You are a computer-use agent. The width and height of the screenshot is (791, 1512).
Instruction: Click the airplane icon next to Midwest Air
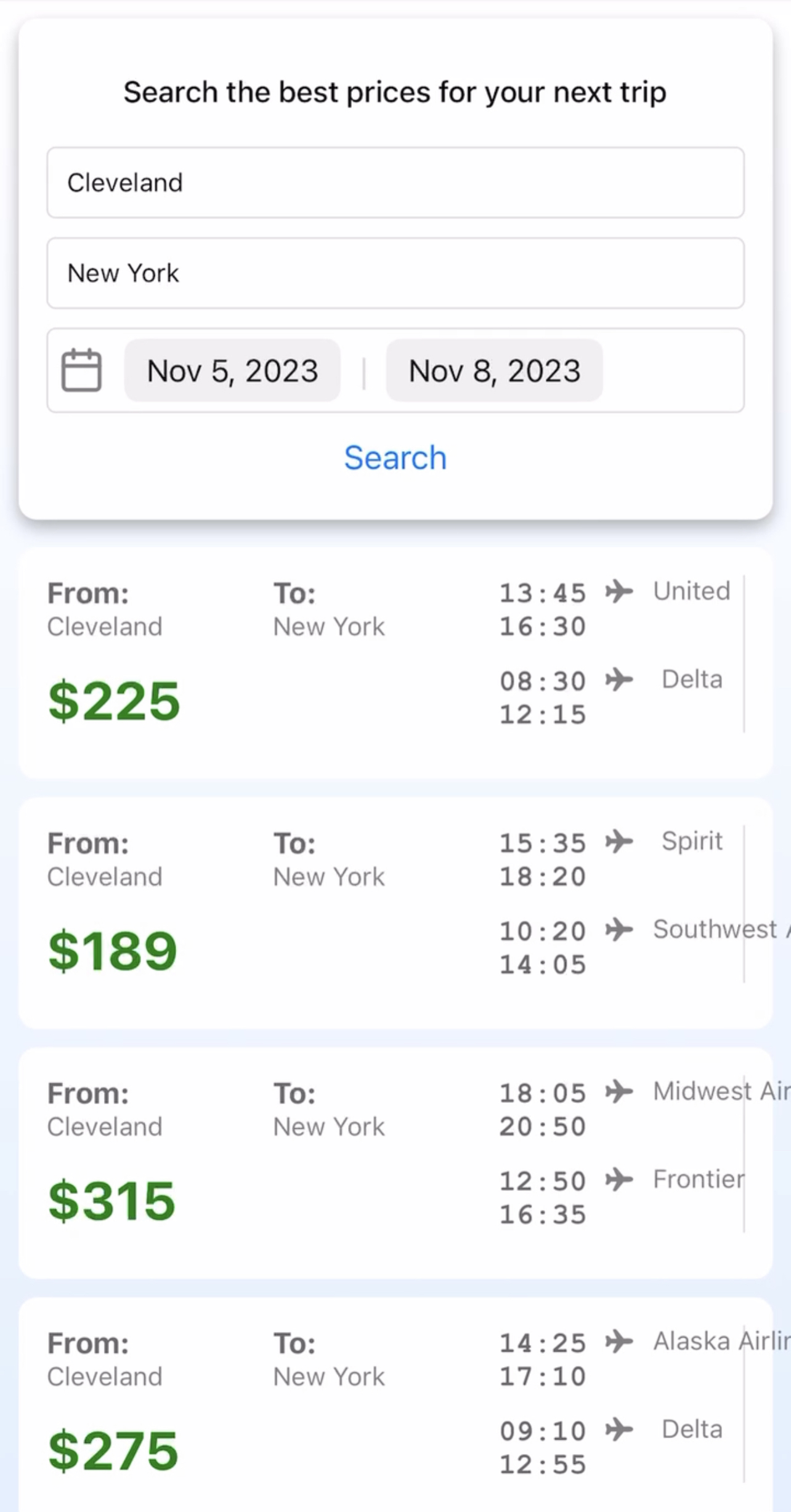[x=619, y=1092]
